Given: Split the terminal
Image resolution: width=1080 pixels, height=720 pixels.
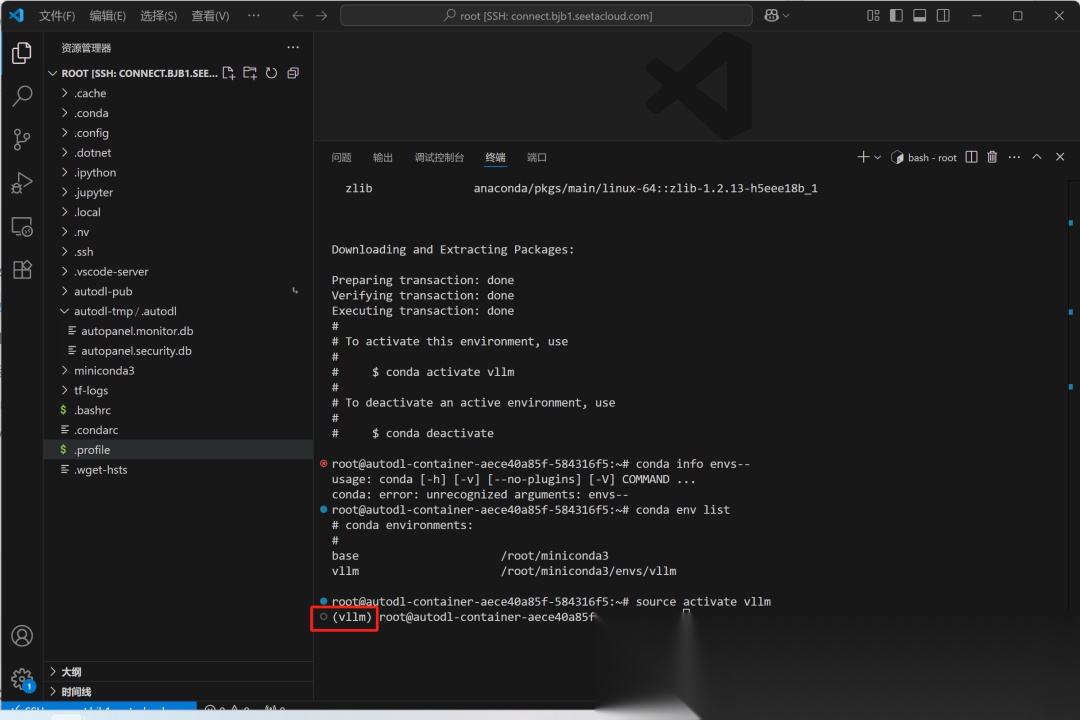Looking at the screenshot, I should 971,157.
